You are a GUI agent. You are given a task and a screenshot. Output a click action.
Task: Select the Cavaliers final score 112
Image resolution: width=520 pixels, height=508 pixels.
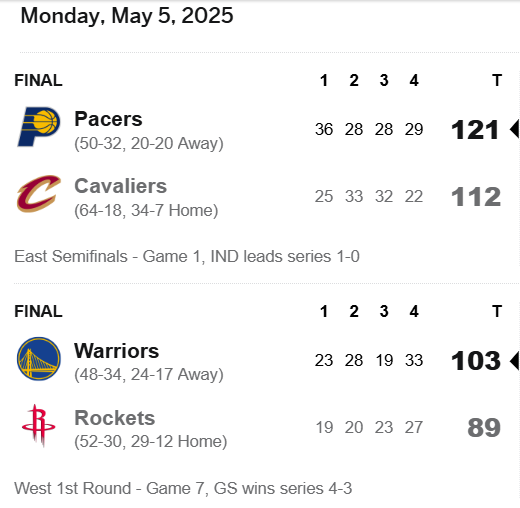point(476,197)
